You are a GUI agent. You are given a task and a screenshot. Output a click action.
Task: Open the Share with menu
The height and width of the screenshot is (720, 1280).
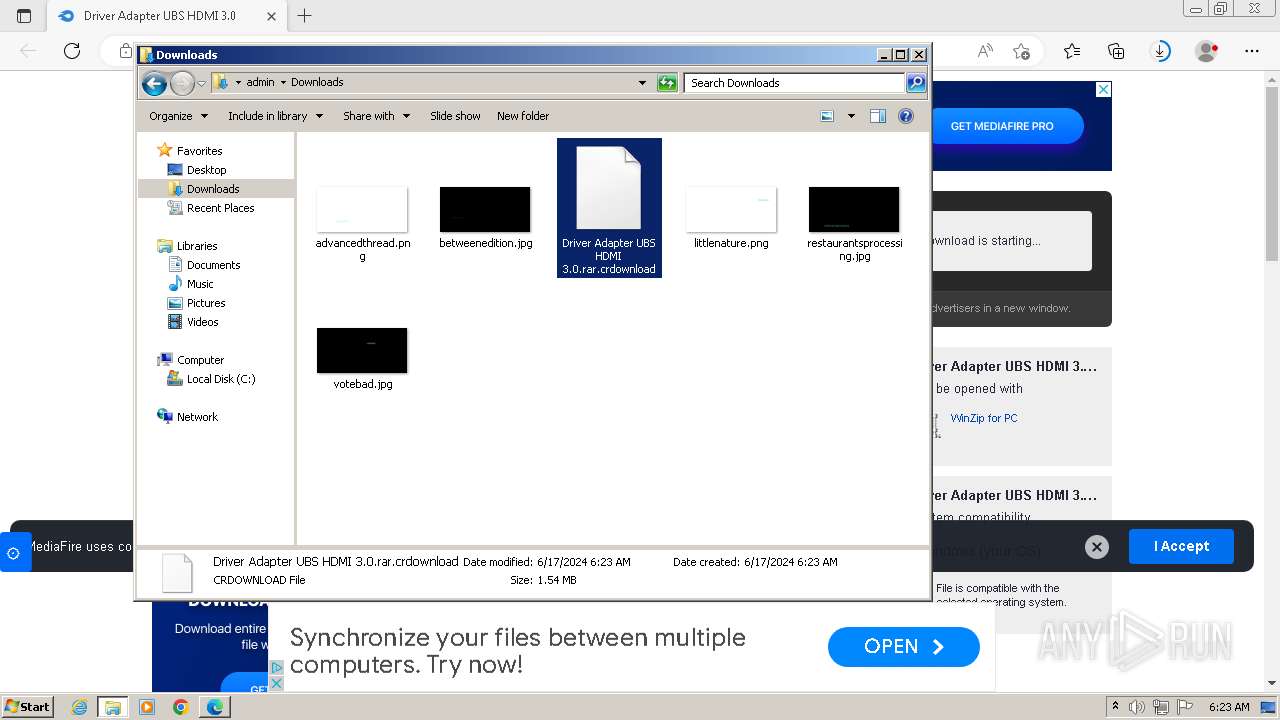(x=376, y=116)
